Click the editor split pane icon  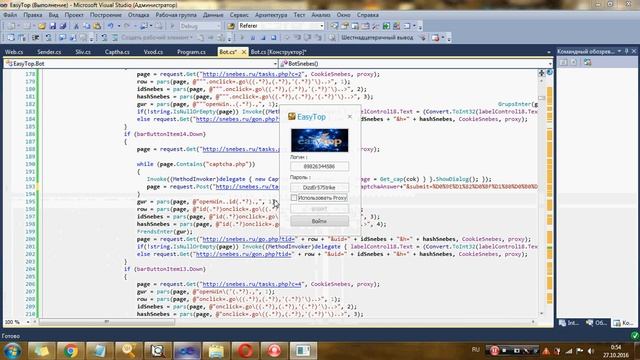click(x=542, y=73)
